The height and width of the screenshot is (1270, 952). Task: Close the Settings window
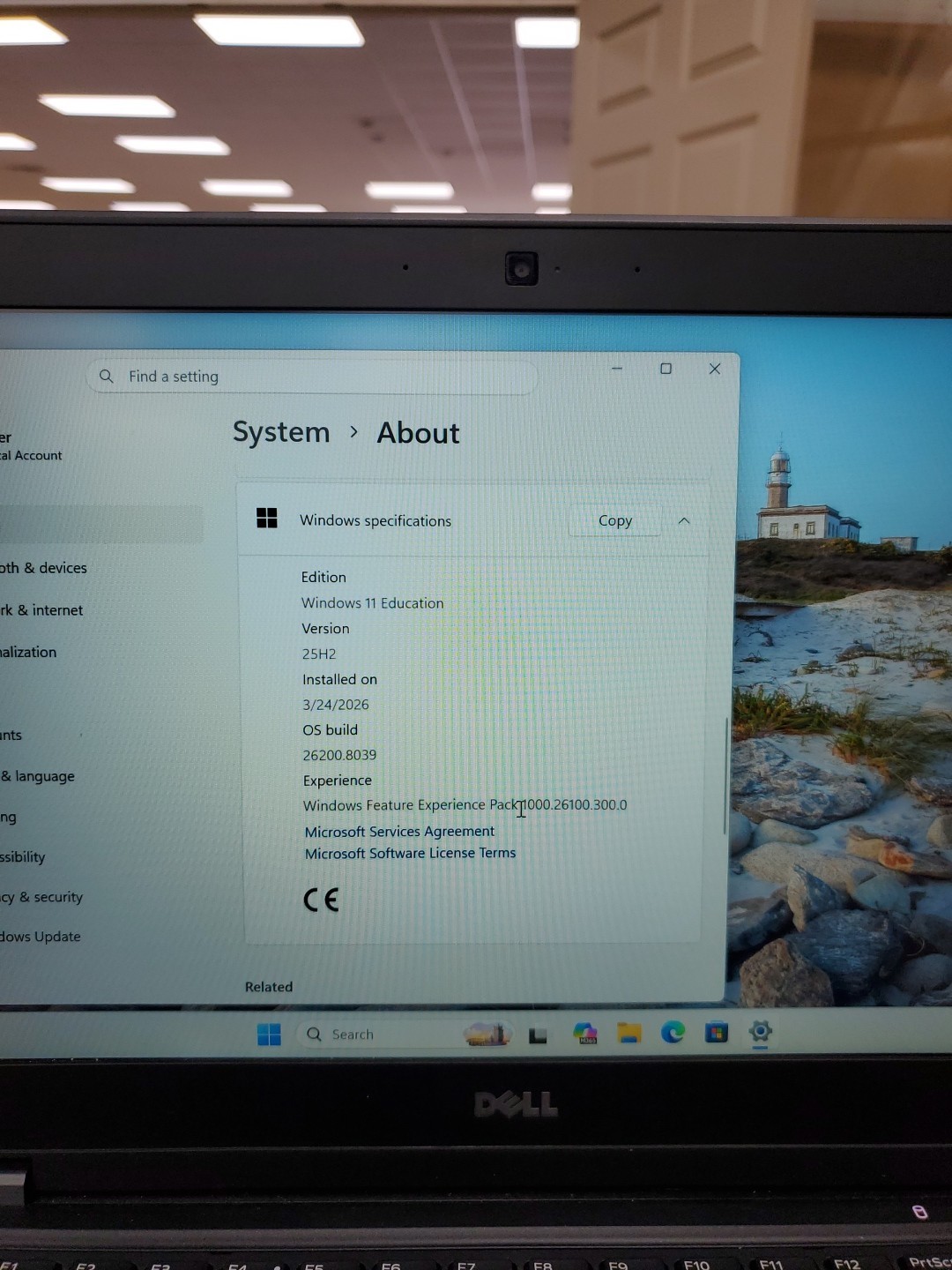click(715, 369)
